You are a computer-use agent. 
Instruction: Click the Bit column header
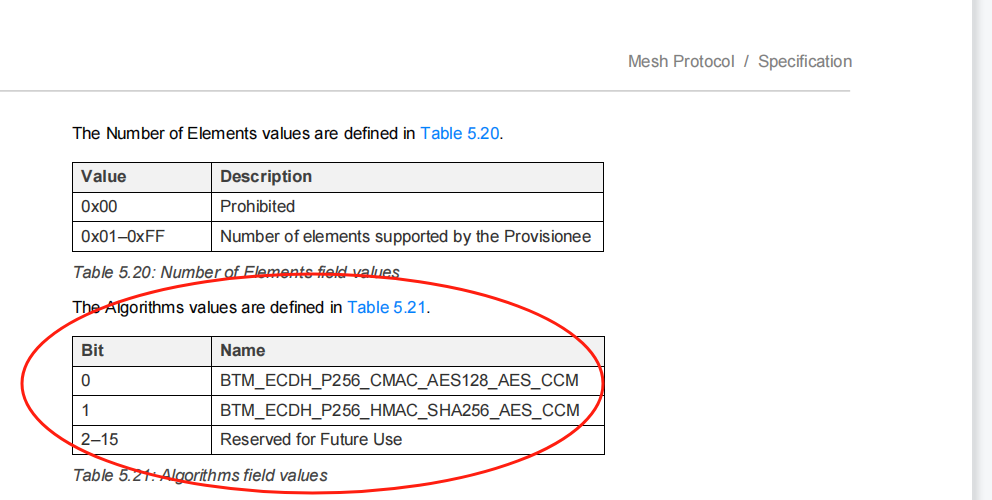tap(142, 351)
